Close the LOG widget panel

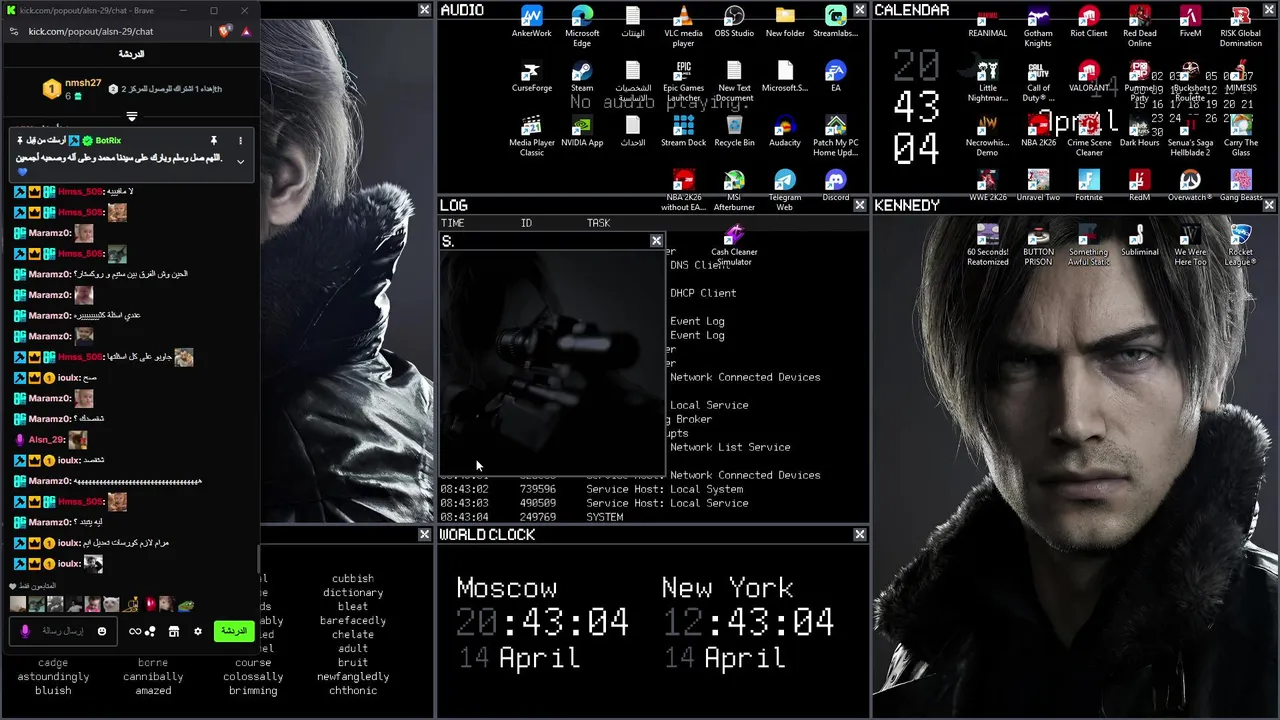coord(860,205)
